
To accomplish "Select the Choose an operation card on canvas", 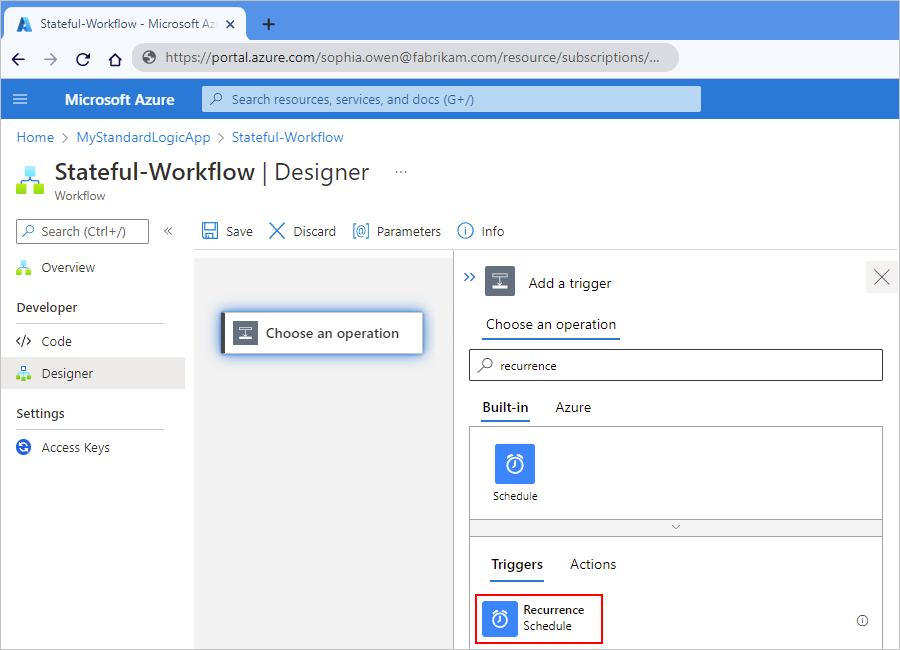I will (322, 333).
